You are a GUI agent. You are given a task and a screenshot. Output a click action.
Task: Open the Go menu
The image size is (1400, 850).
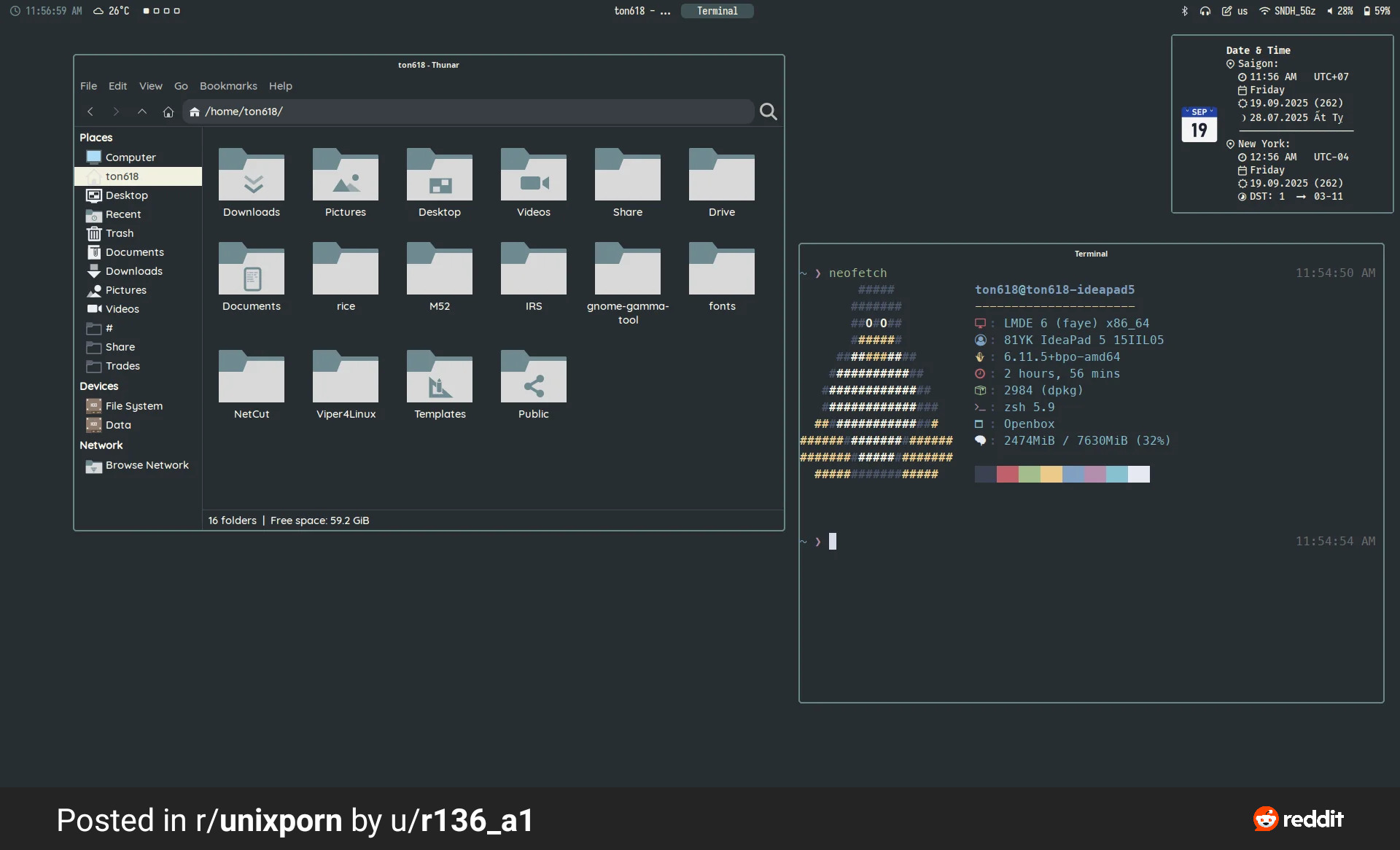[x=181, y=86]
